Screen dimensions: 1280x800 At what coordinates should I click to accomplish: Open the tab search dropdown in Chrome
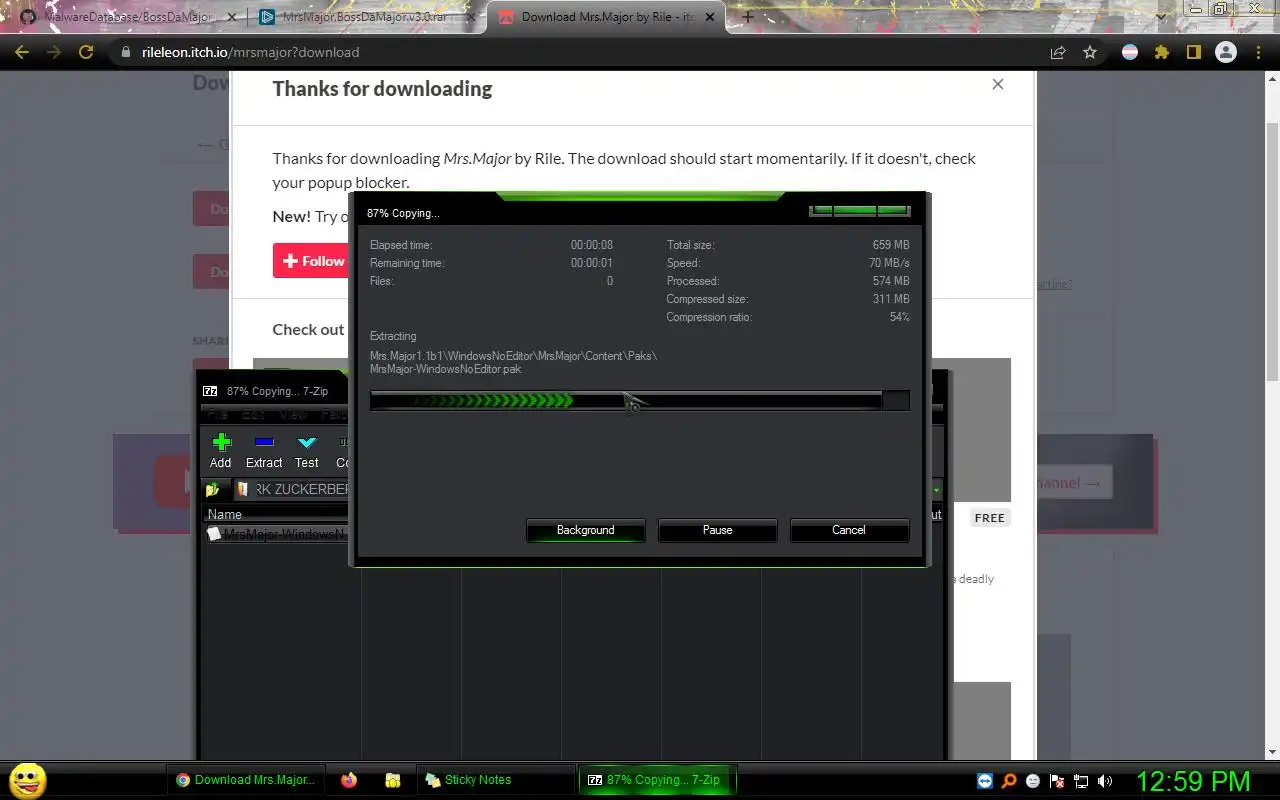coord(1162,17)
